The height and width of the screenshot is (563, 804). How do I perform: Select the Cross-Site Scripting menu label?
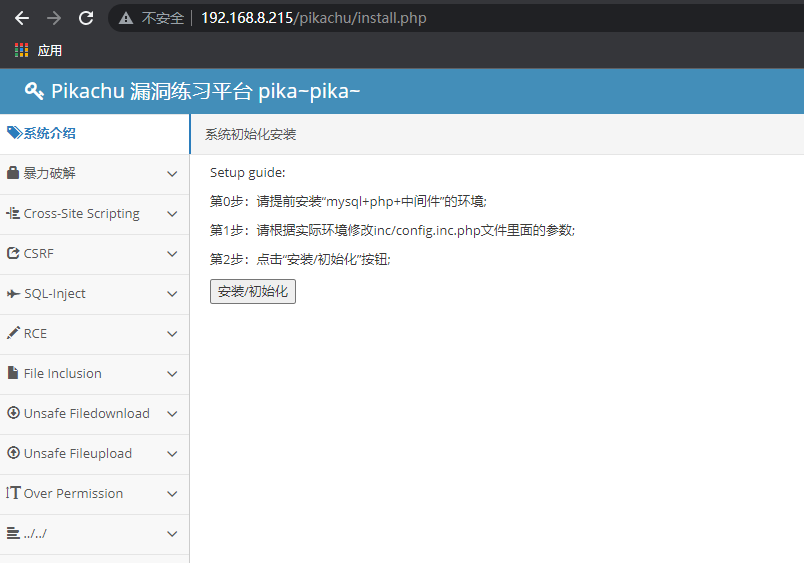point(82,213)
